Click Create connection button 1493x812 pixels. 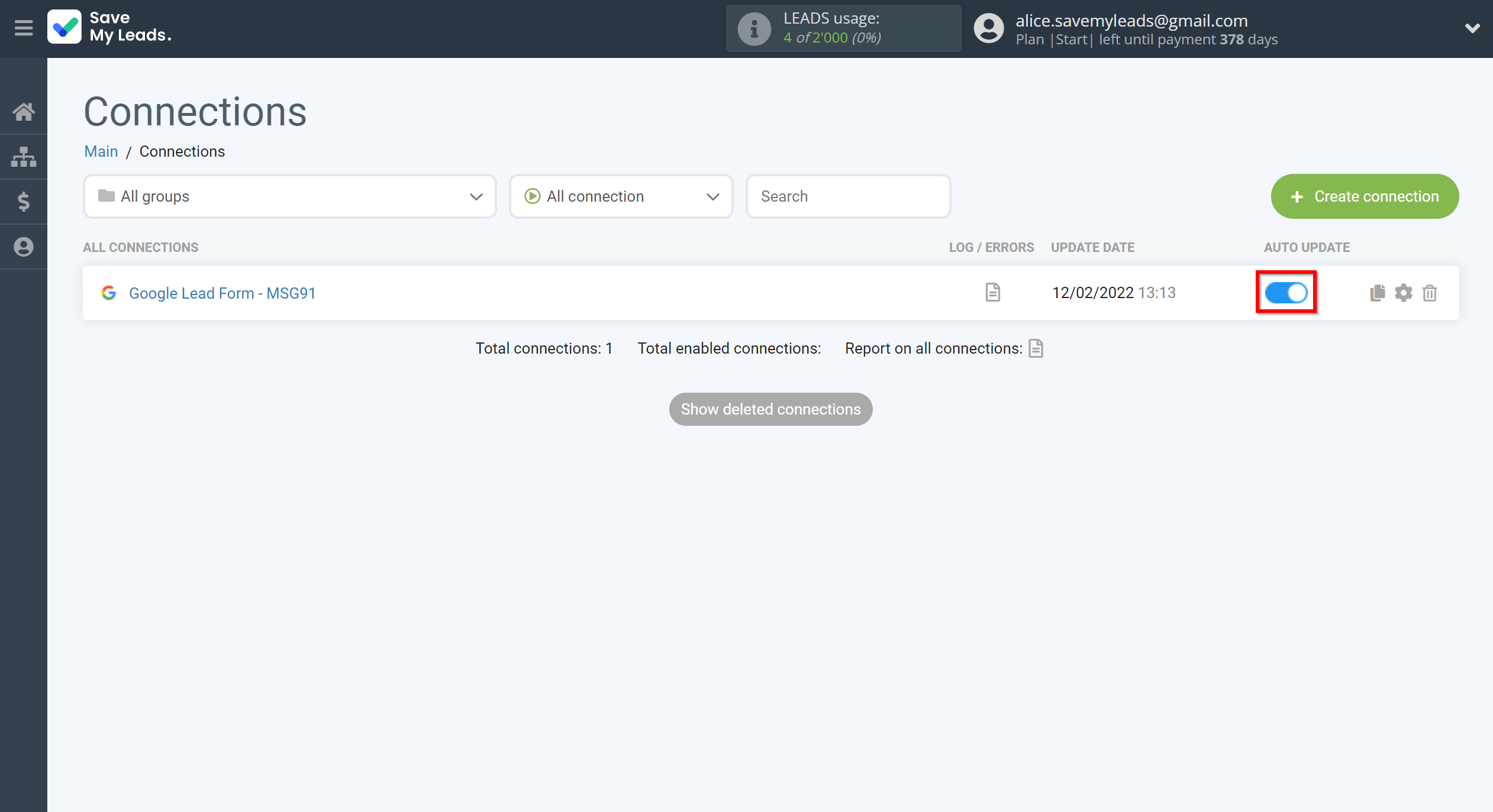pos(1365,196)
